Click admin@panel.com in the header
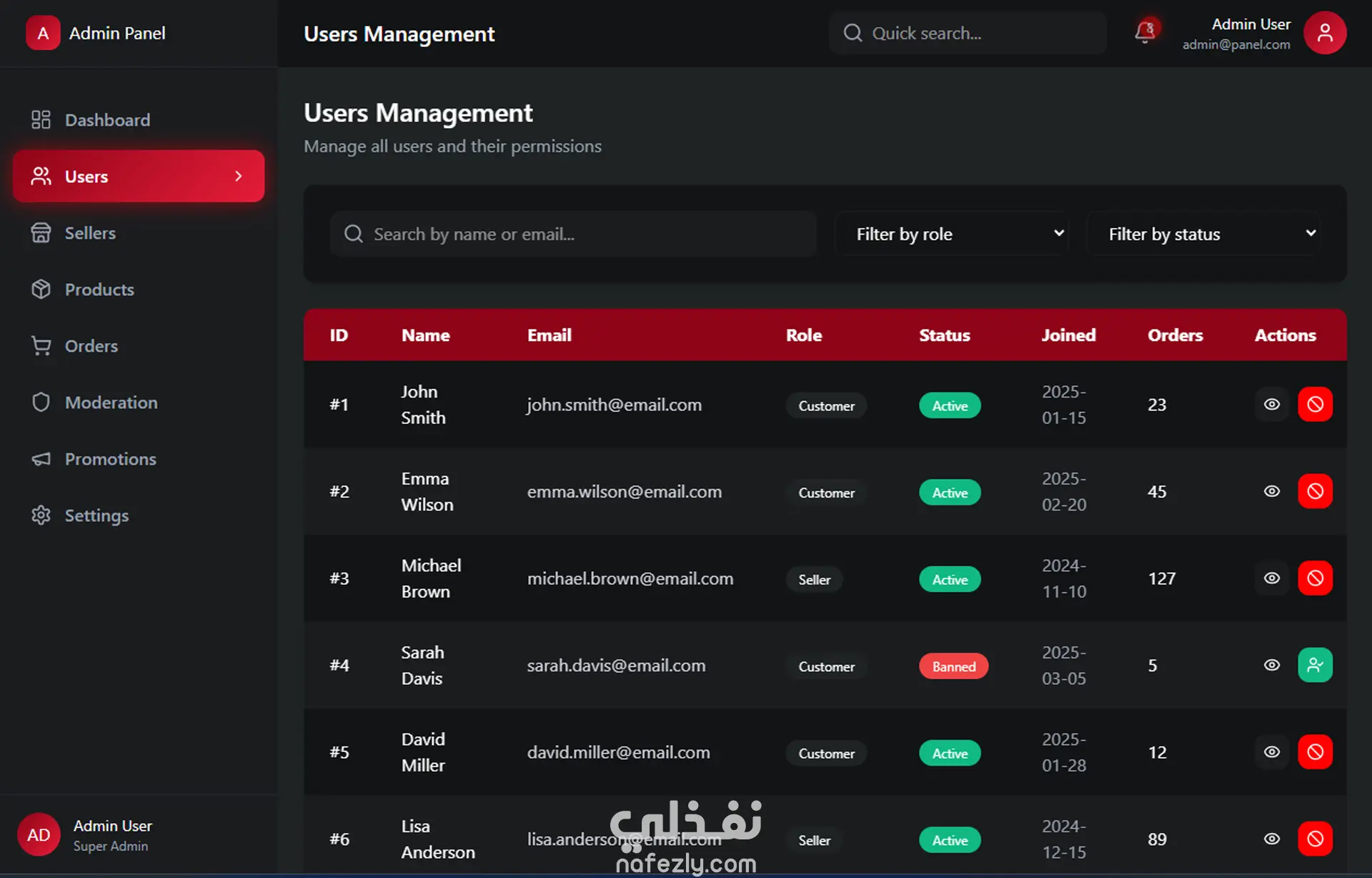This screenshot has height=878, width=1372. pyautogui.click(x=1236, y=44)
